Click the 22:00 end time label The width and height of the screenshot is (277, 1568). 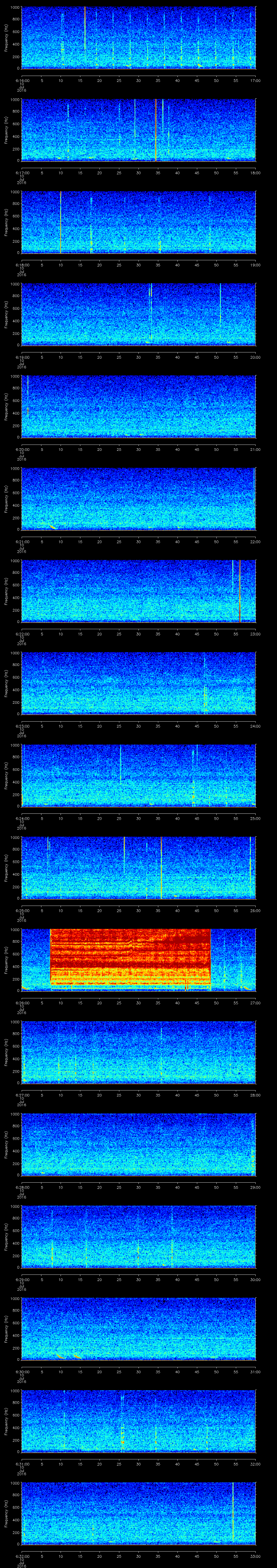256,542
